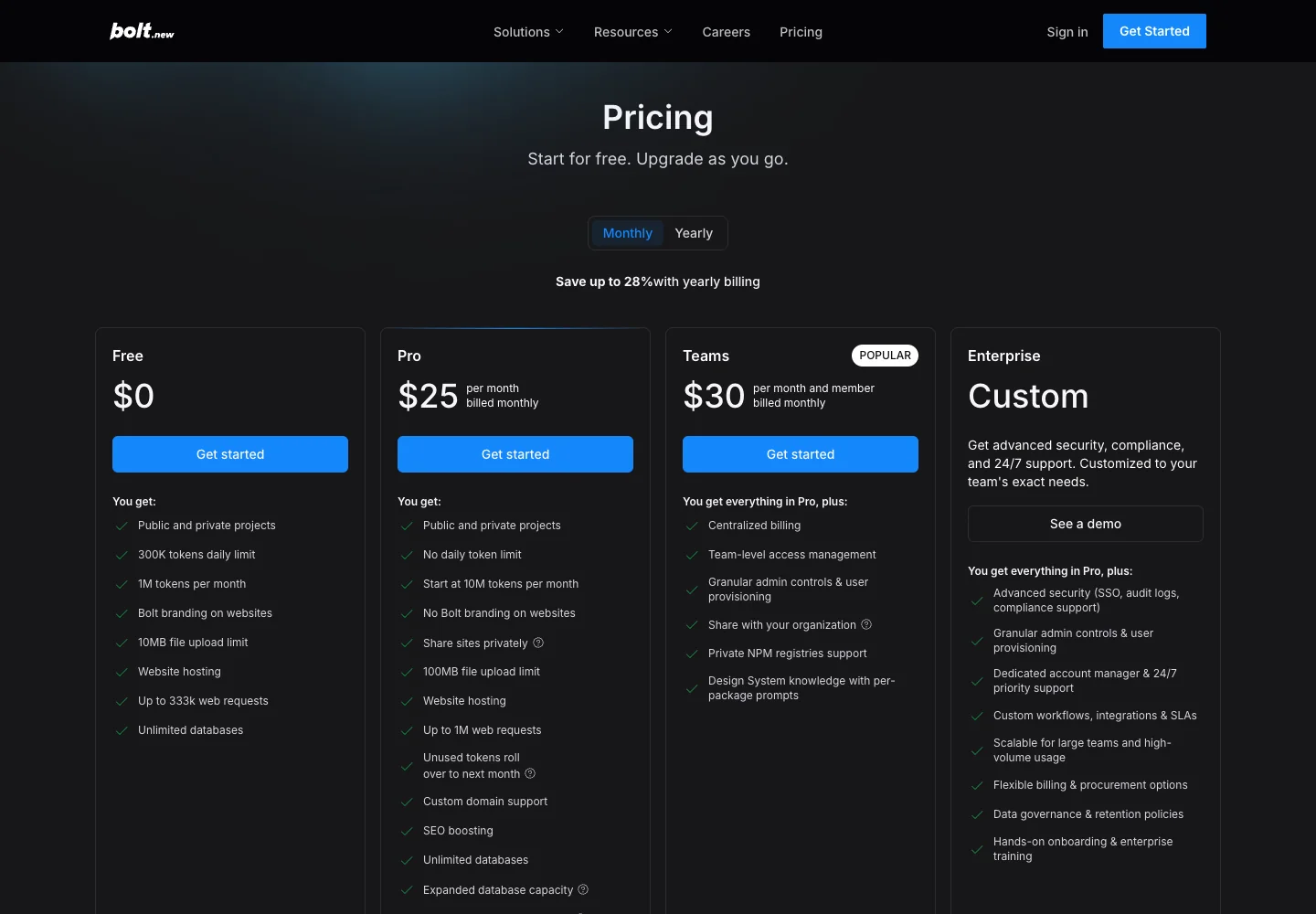Image resolution: width=1316 pixels, height=914 pixels.
Task: Click checkmark icon beside 300K tokens daily limit
Action: click(x=122, y=555)
